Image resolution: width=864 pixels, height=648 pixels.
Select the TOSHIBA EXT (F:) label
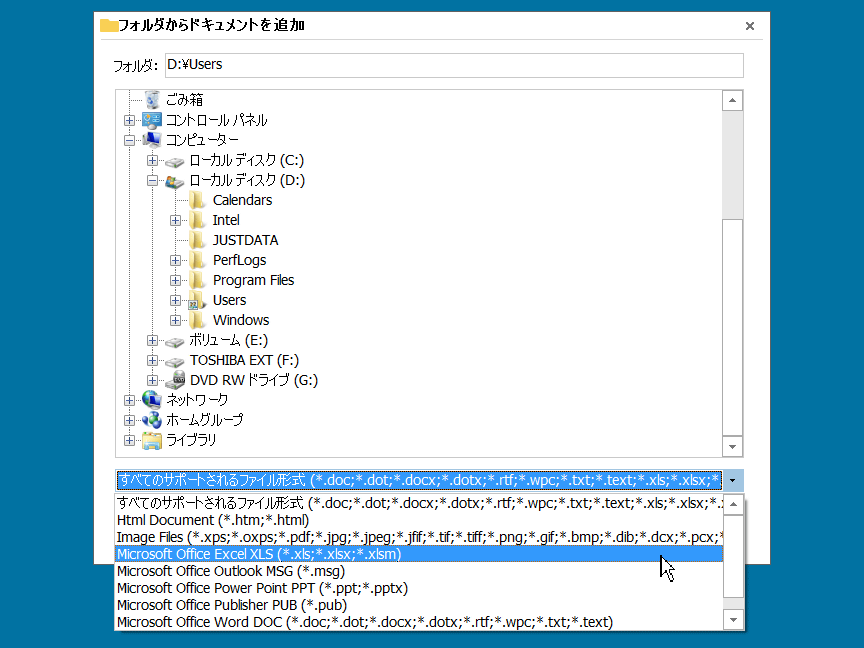[245, 360]
